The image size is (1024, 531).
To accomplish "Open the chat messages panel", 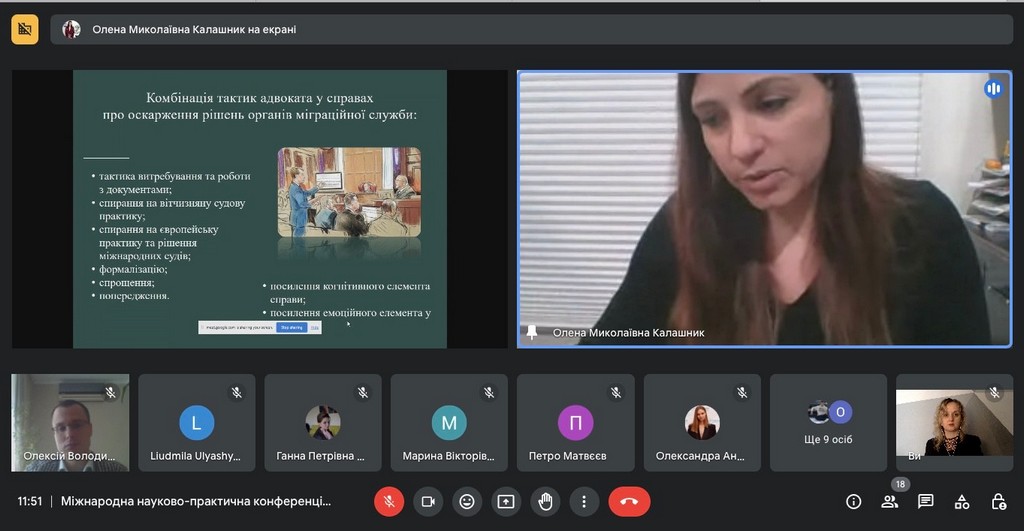I will coord(926,501).
